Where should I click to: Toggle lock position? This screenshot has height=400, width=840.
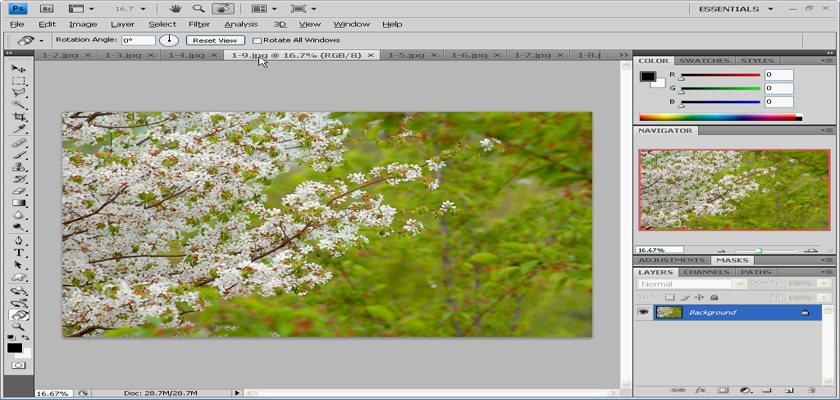point(699,297)
